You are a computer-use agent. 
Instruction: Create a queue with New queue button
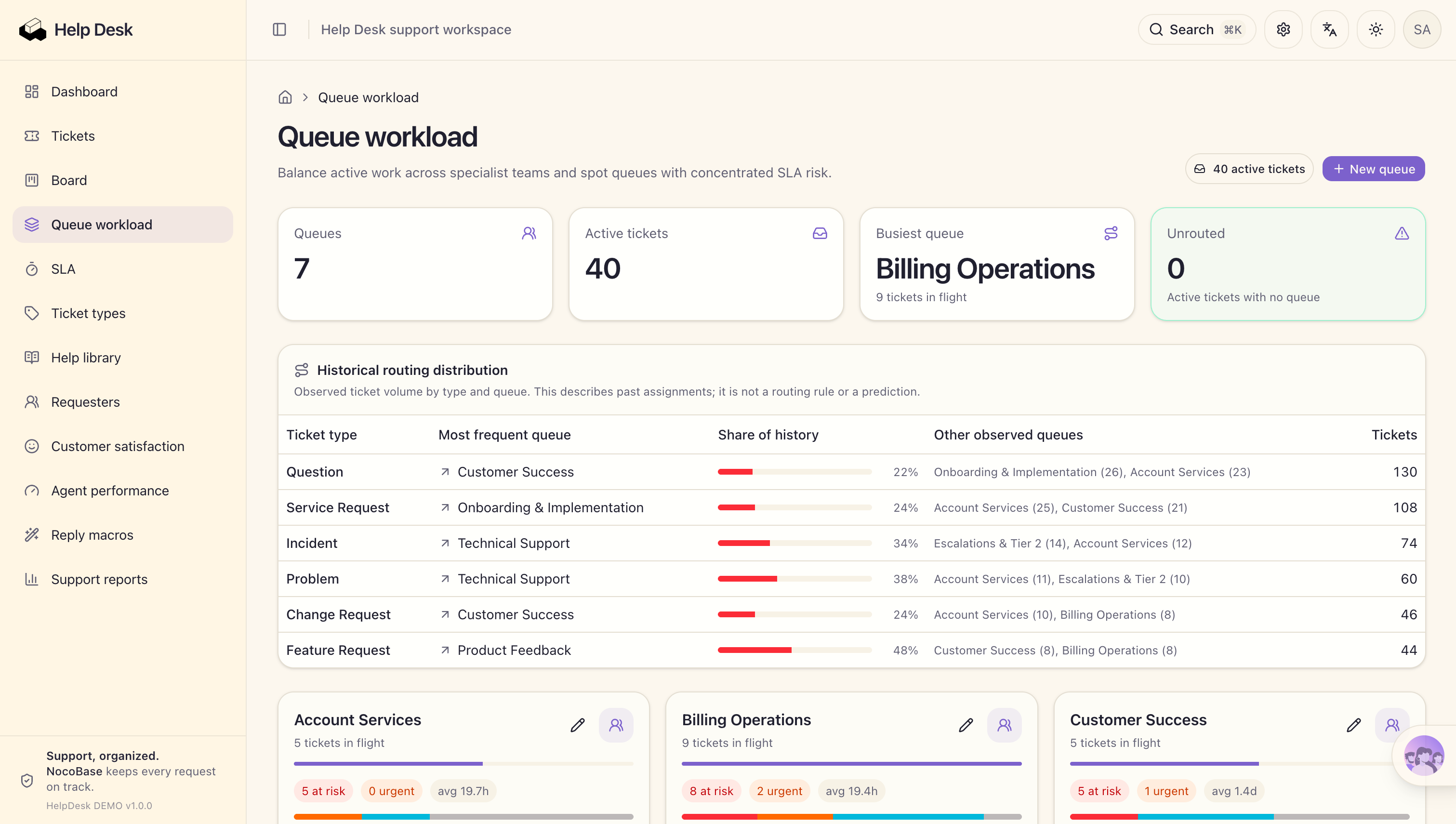coord(1374,169)
